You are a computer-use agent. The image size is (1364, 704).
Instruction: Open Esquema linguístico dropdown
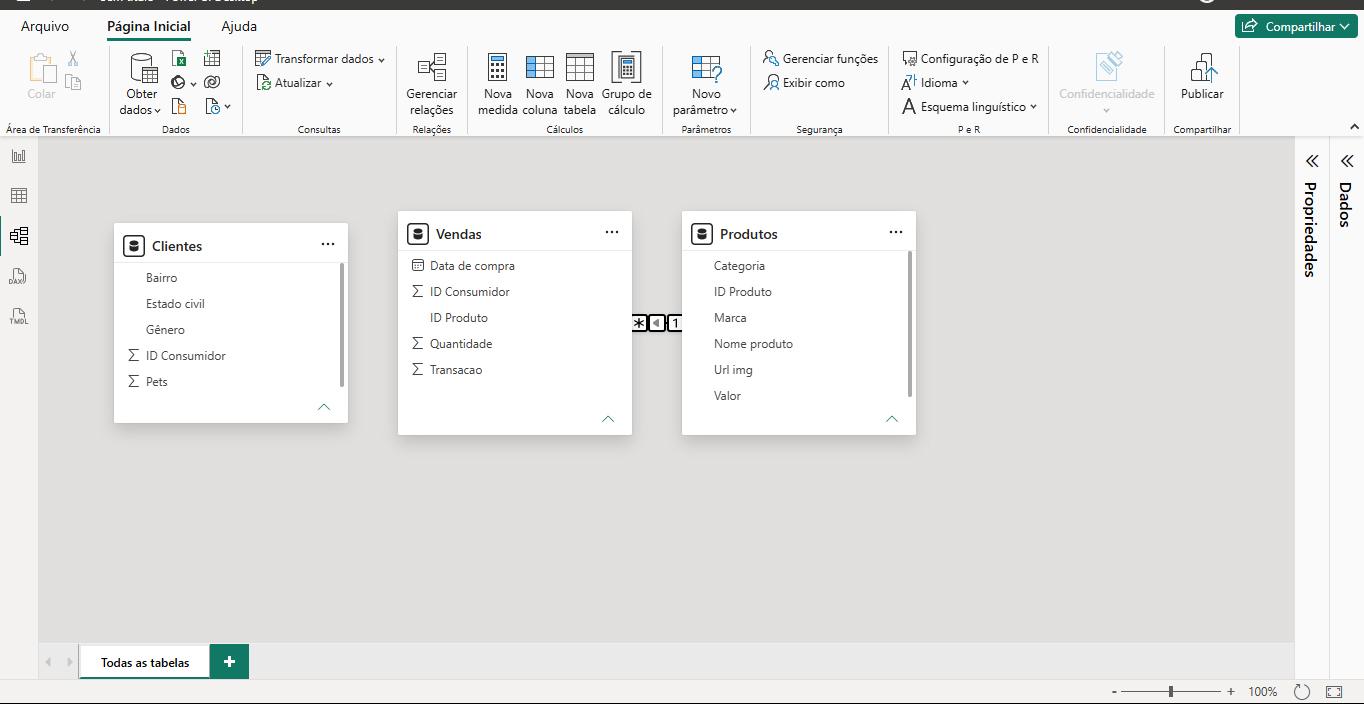coord(969,107)
